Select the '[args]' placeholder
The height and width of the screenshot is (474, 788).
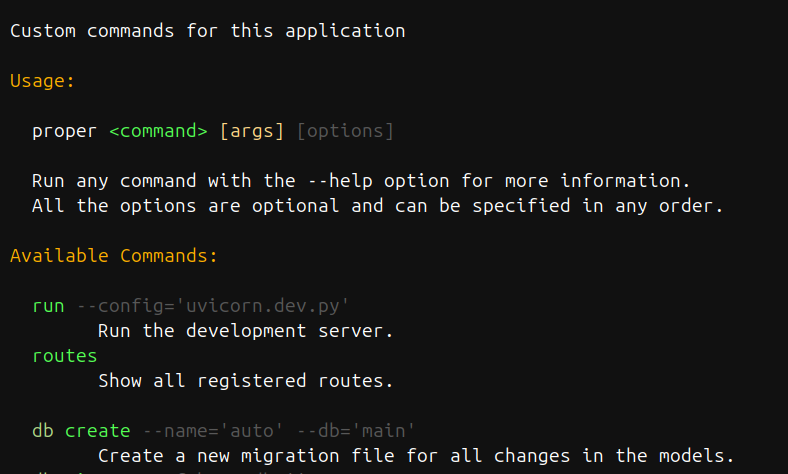click(x=252, y=131)
